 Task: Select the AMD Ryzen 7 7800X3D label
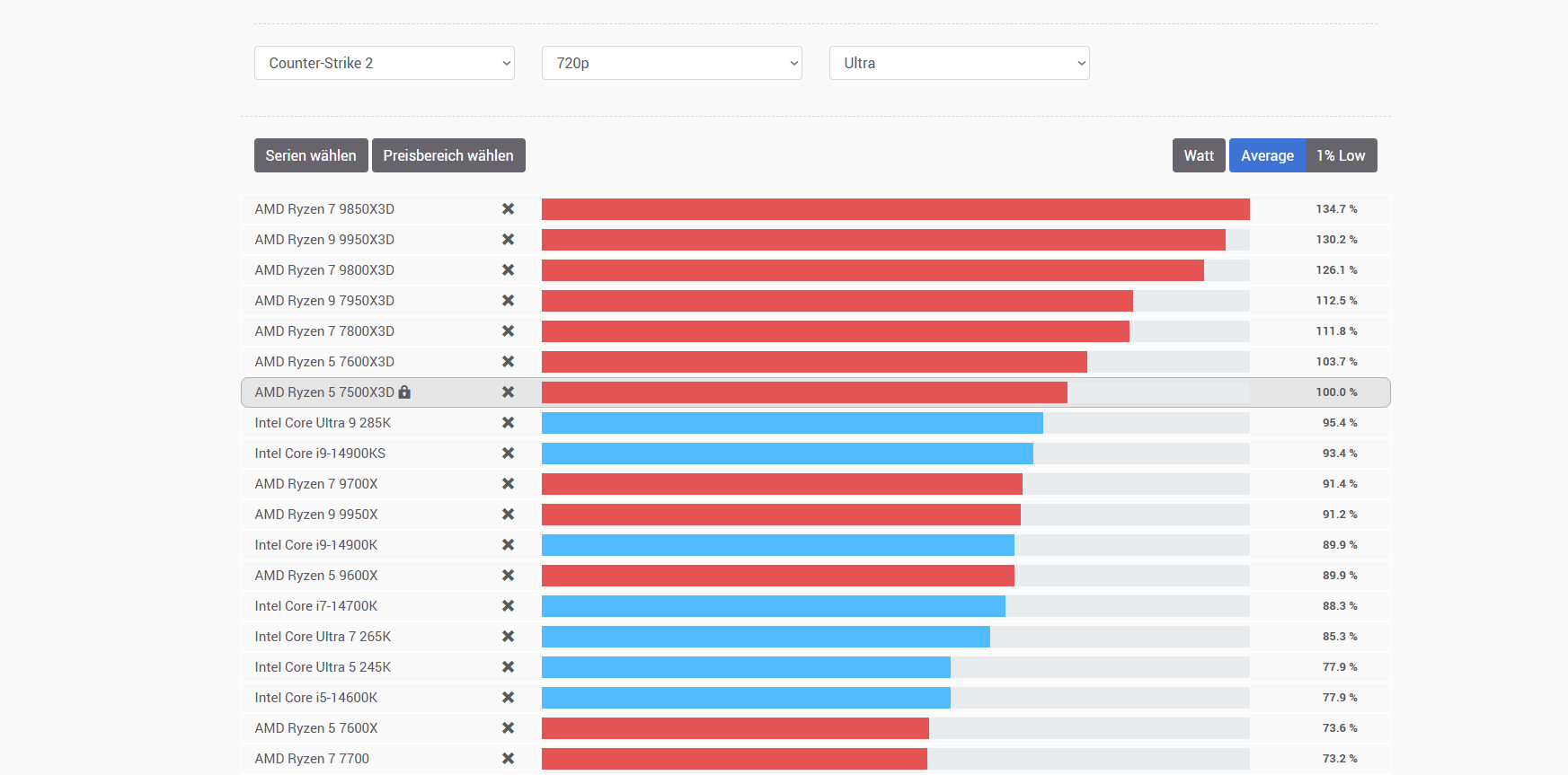[x=324, y=331]
